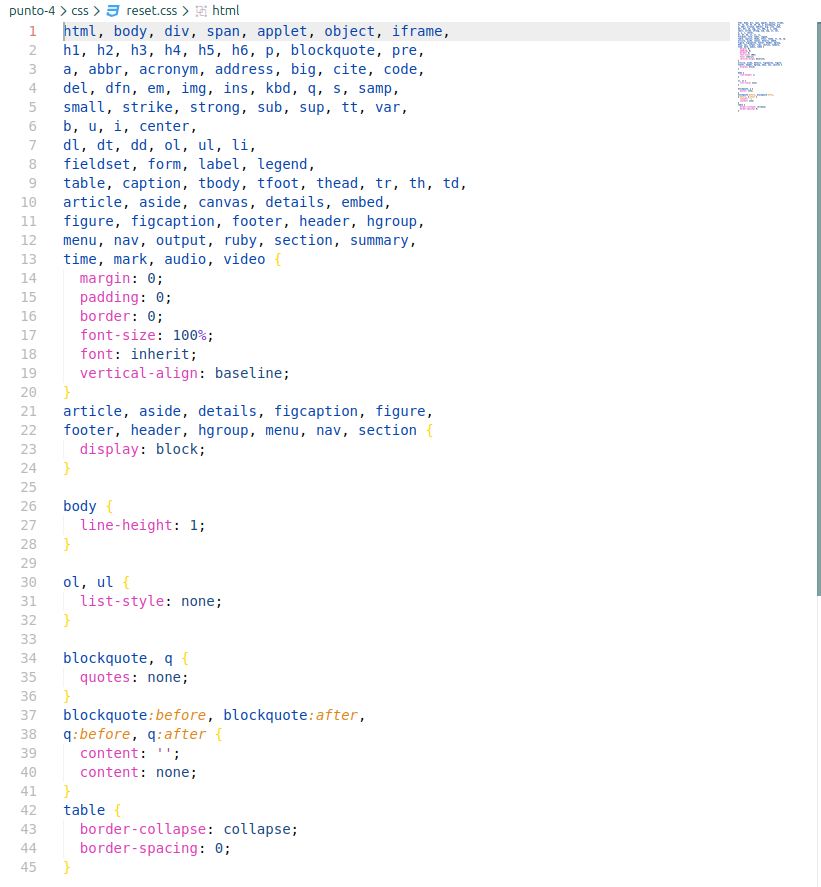Click the vertical-align baseline value
Viewport: 821px width, 887px height.
[251, 373]
